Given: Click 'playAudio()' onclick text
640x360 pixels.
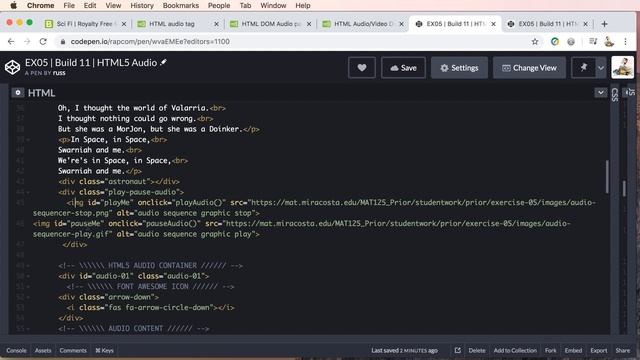Looking at the screenshot, I should [x=199, y=202].
